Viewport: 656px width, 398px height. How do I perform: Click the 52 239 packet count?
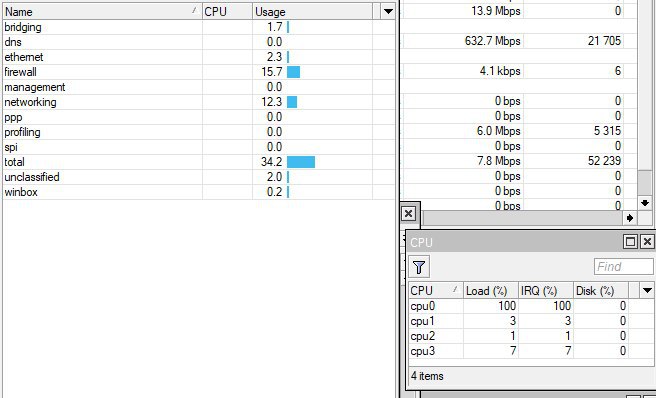coord(604,161)
